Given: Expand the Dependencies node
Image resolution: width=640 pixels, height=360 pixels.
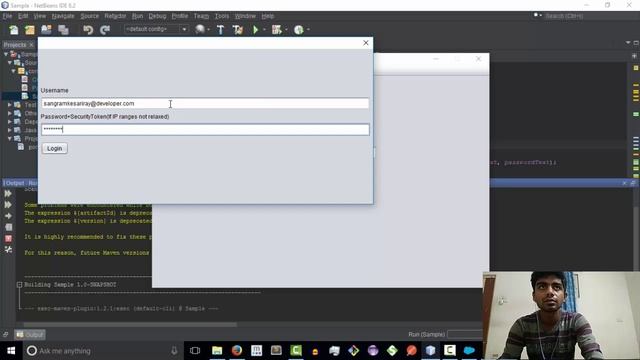Looking at the screenshot, I should pos(10,121).
